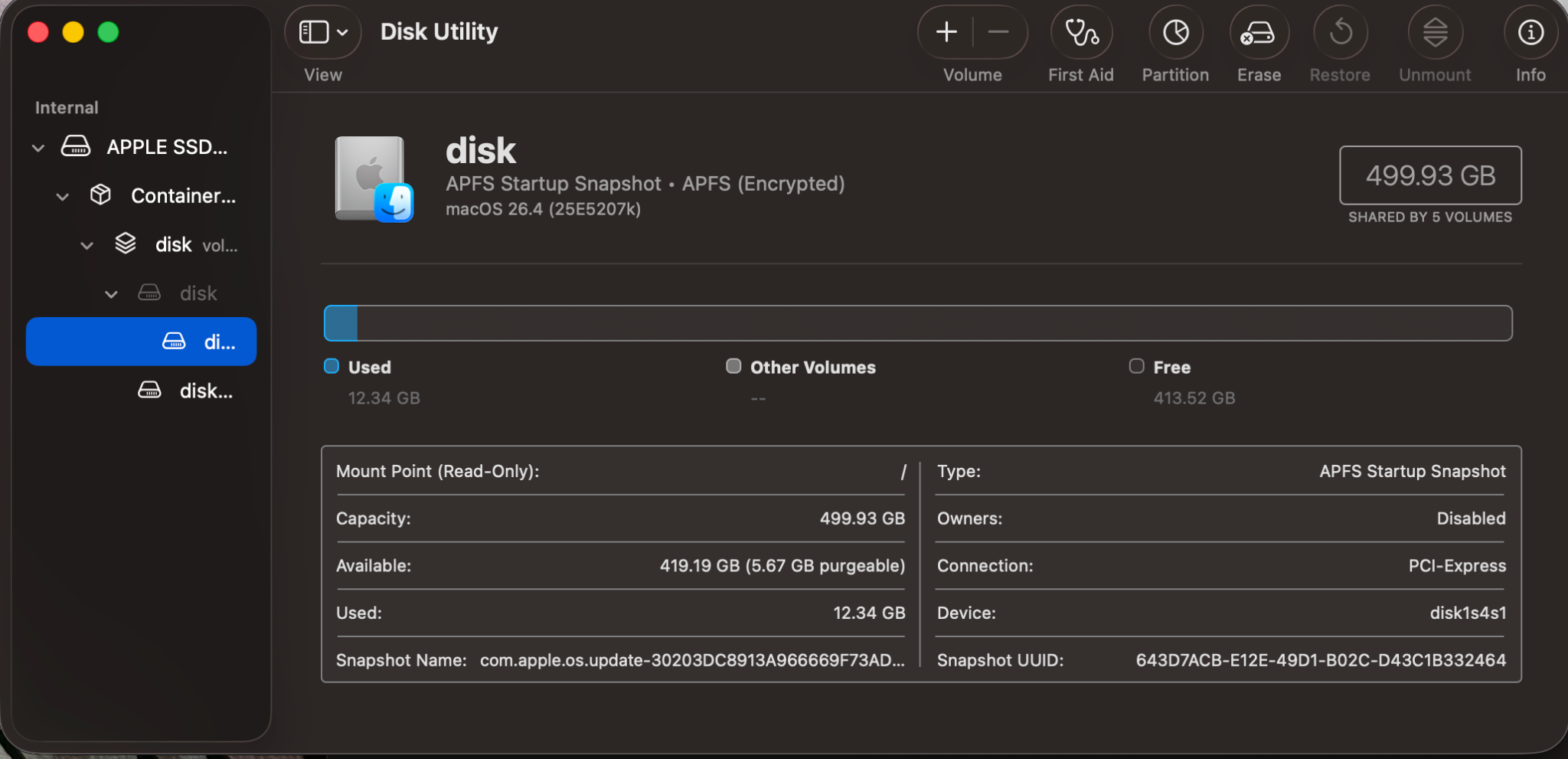This screenshot has height=759, width=1568.
Task: Add a volume with the plus icon
Action: 946,32
